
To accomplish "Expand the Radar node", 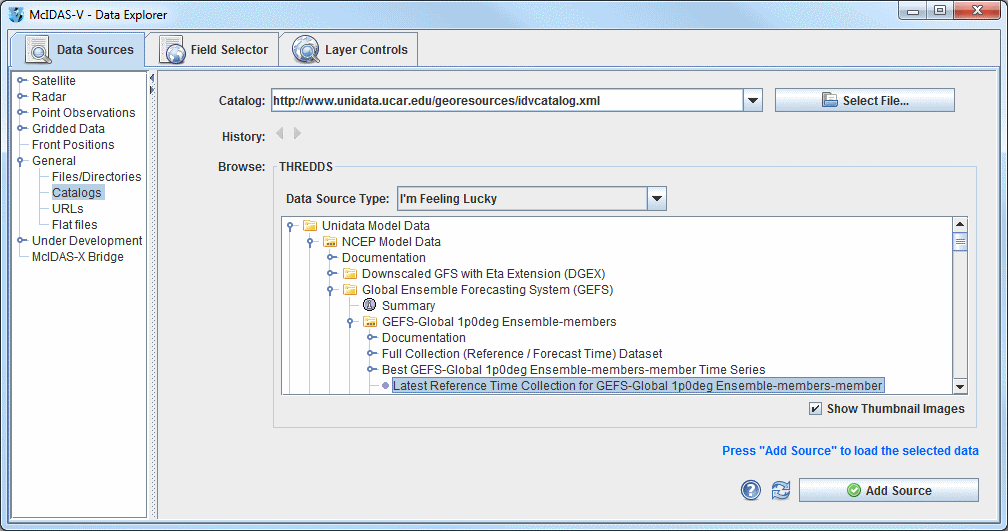I will pyautogui.click(x=21, y=96).
